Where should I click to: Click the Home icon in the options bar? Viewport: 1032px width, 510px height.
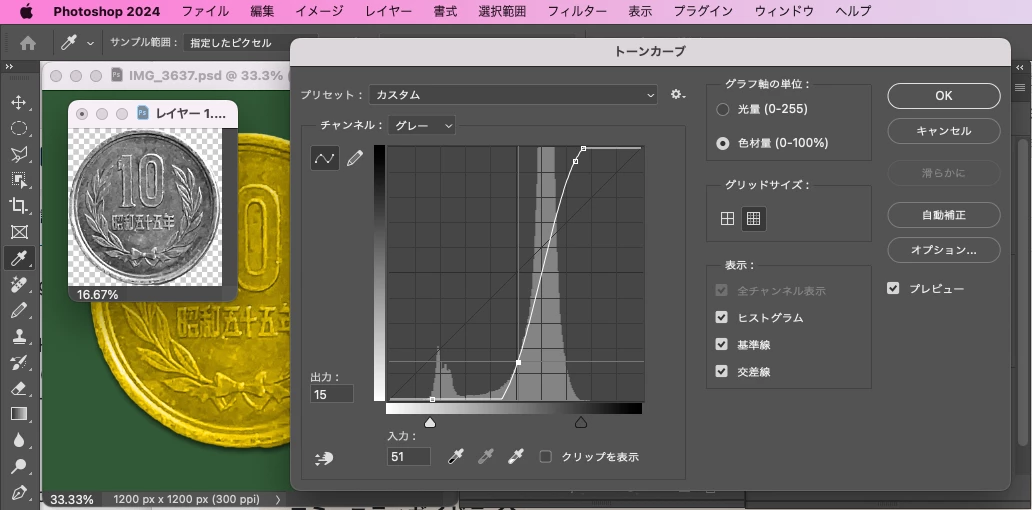[28, 43]
